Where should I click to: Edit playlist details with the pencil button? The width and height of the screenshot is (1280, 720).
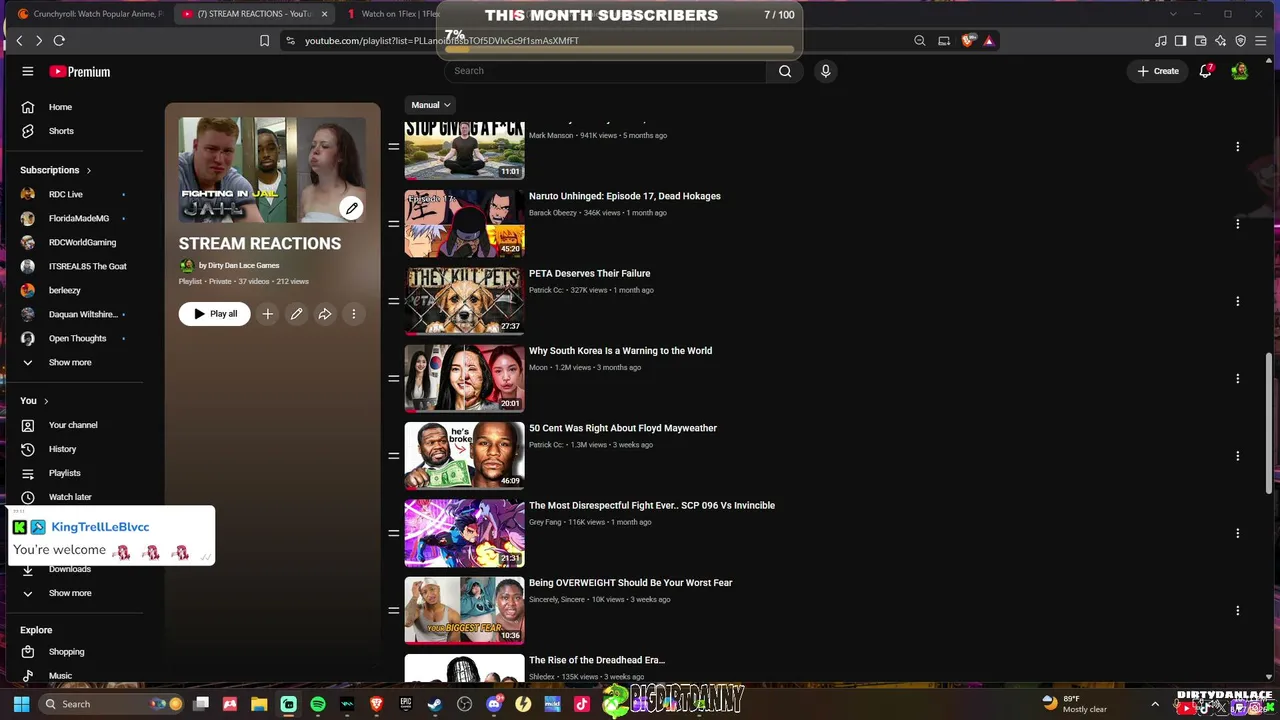click(296, 314)
